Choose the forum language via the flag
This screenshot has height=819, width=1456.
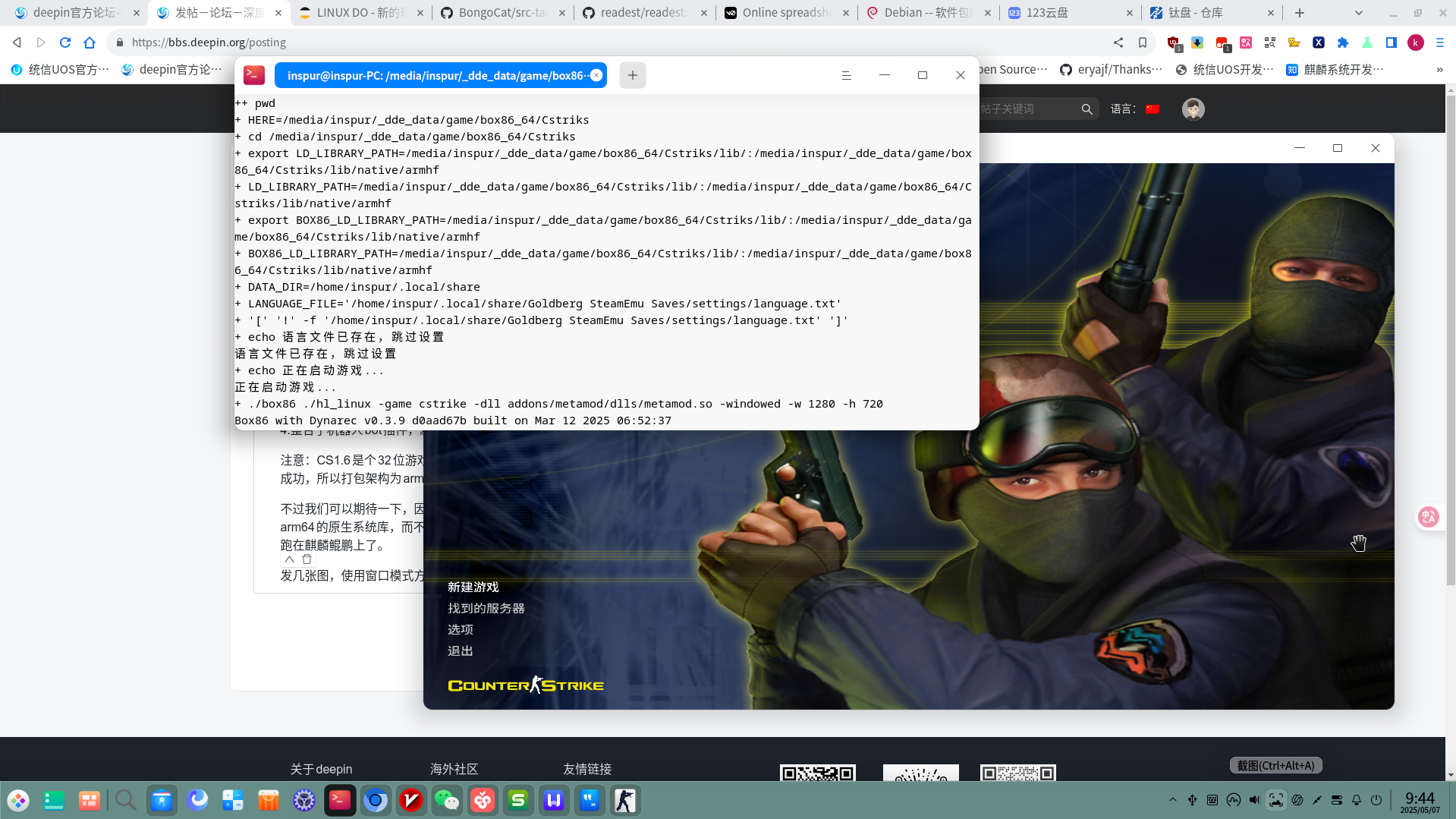pos(1153,109)
